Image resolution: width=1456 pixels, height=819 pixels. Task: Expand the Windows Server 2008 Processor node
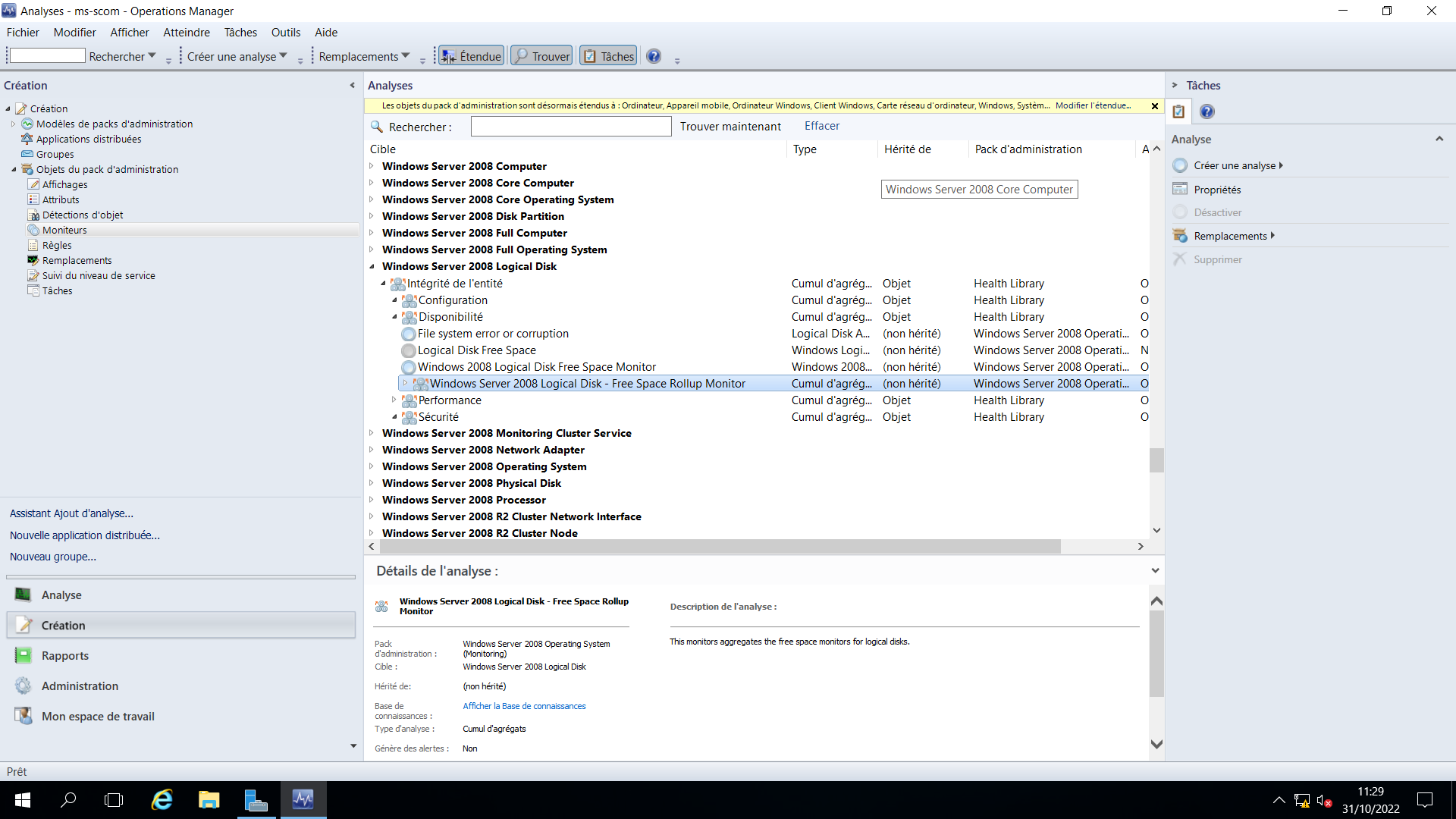[x=372, y=500]
